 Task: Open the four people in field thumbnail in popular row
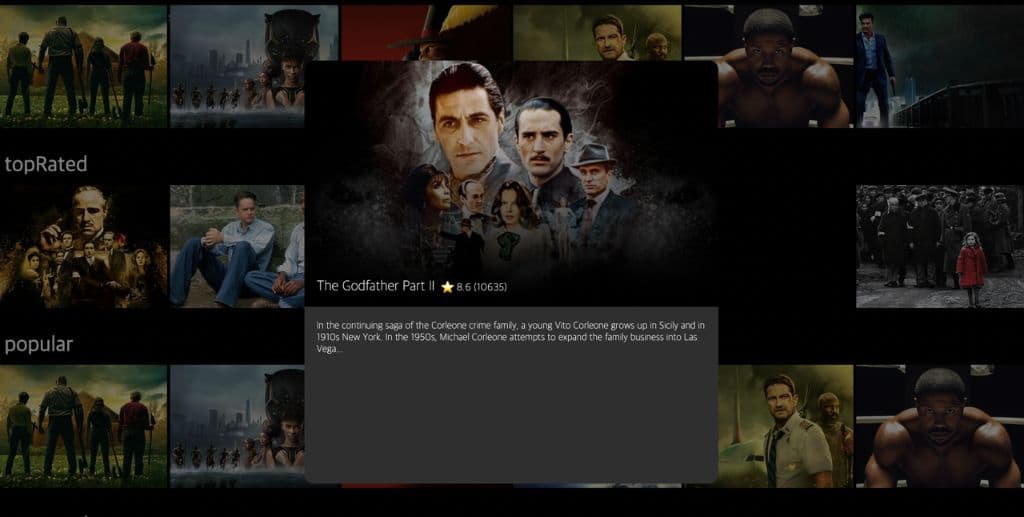tap(84, 426)
